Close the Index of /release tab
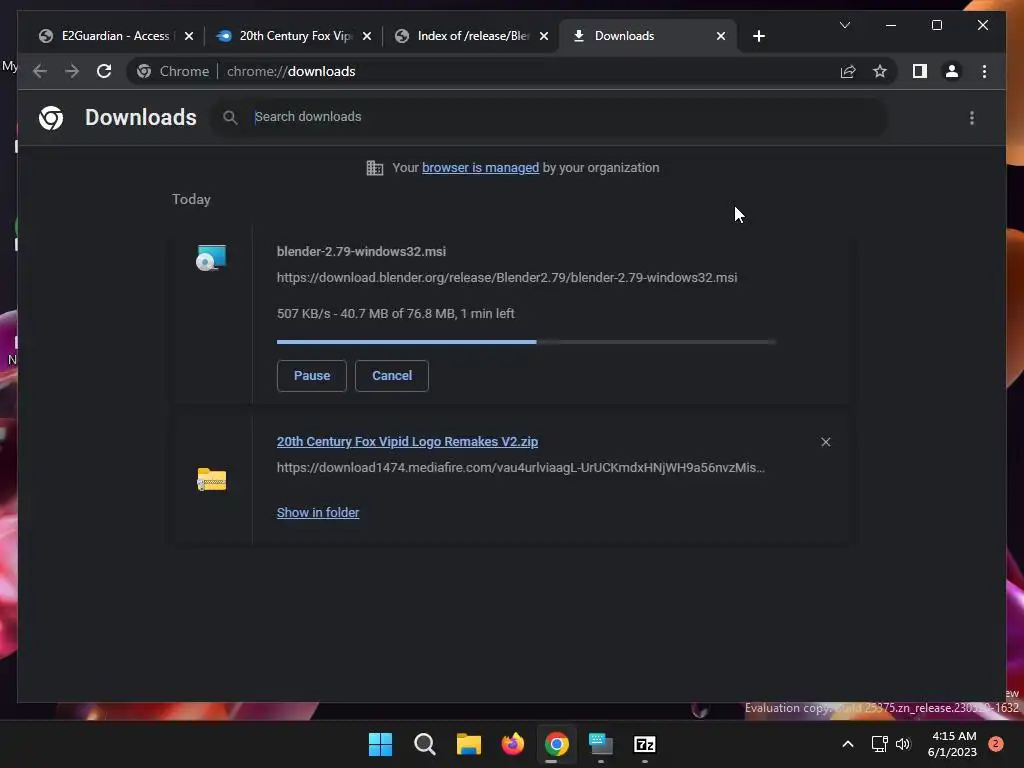This screenshot has width=1024, height=768. (x=544, y=36)
